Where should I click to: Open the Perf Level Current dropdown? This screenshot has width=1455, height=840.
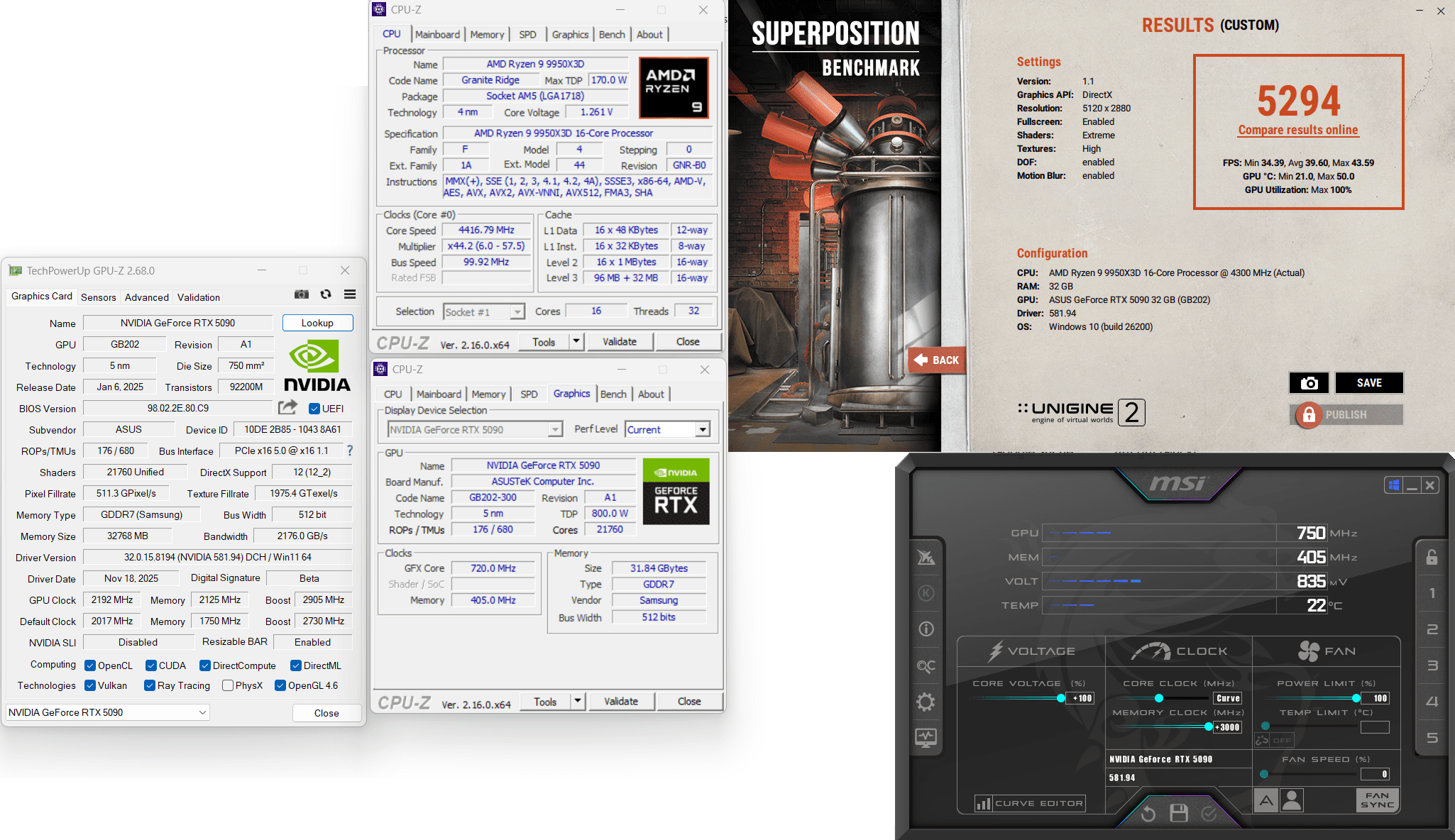[x=702, y=430]
